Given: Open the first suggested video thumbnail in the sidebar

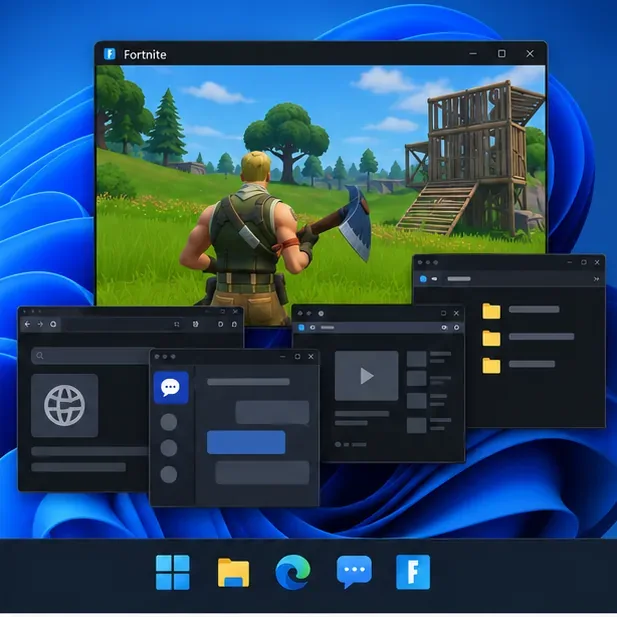Looking at the screenshot, I should click(416, 358).
